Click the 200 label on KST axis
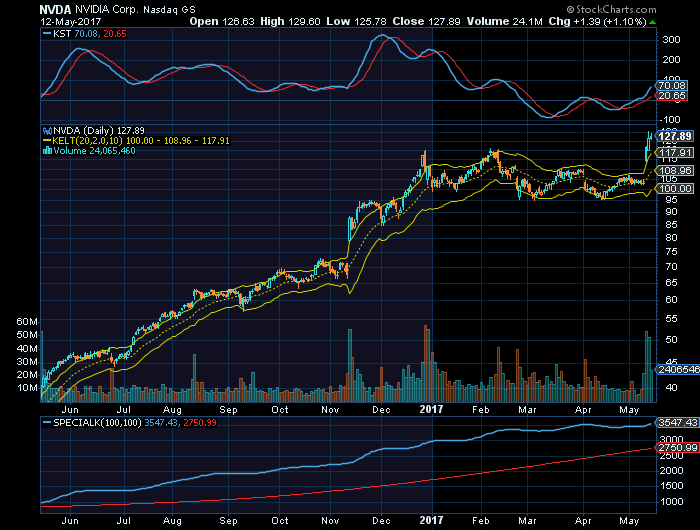 [x=671, y=60]
